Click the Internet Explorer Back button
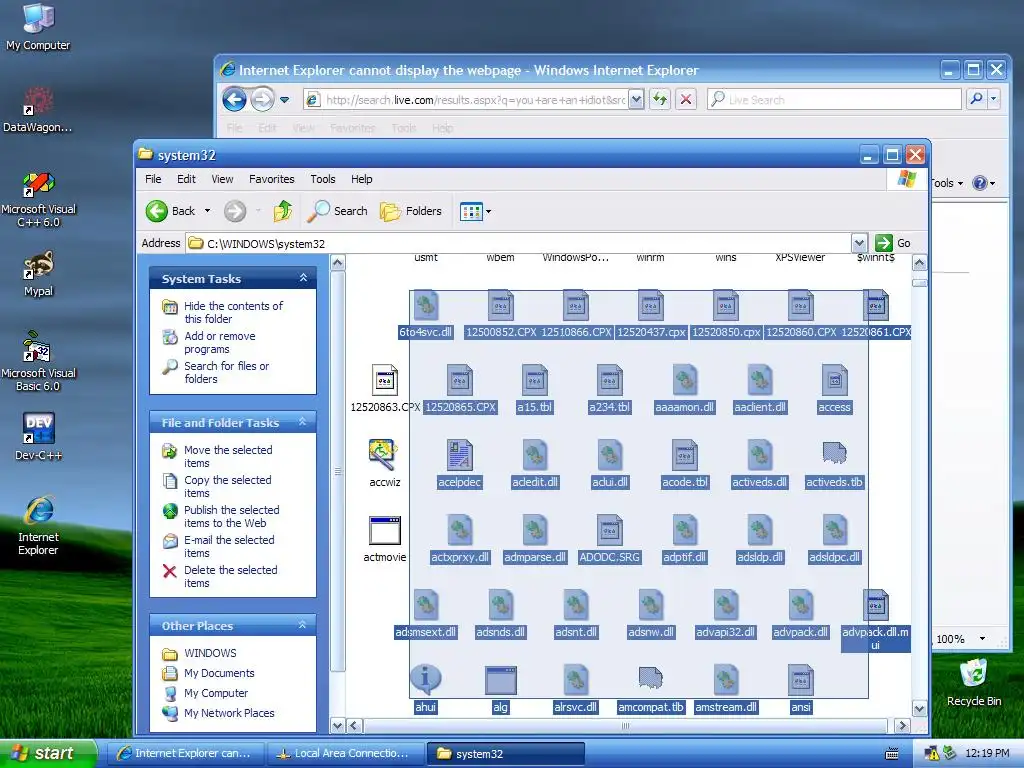The width and height of the screenshot is (1024, 768). pos(234,99)
